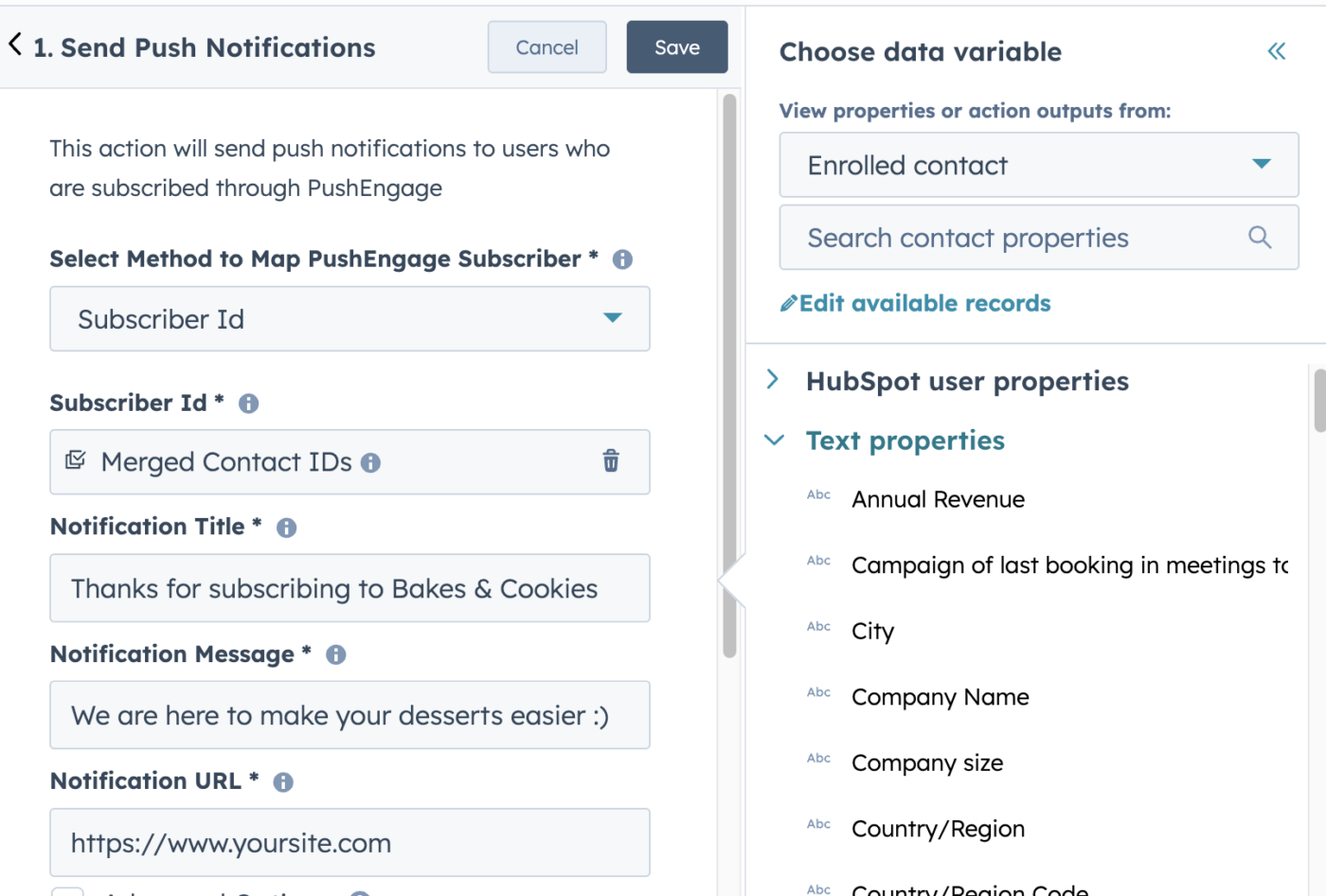Viewport: 1326px width, 896px height.
Task: Choose the City property
Action: (872, 632)
